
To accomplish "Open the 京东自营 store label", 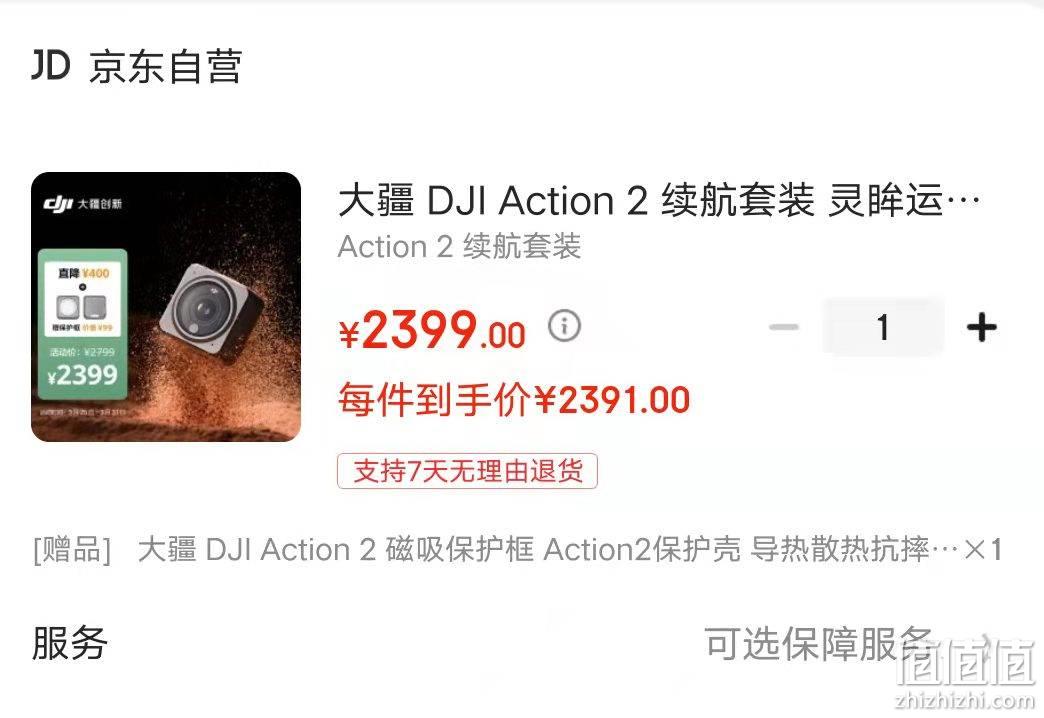I will (x=164, y=66).
